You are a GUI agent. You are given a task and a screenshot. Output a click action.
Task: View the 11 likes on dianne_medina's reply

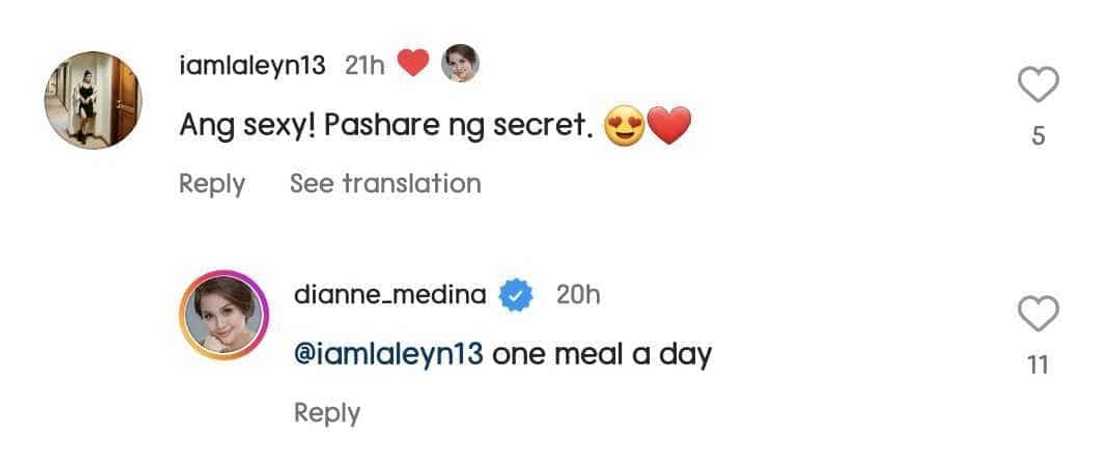pos(1038,366)
